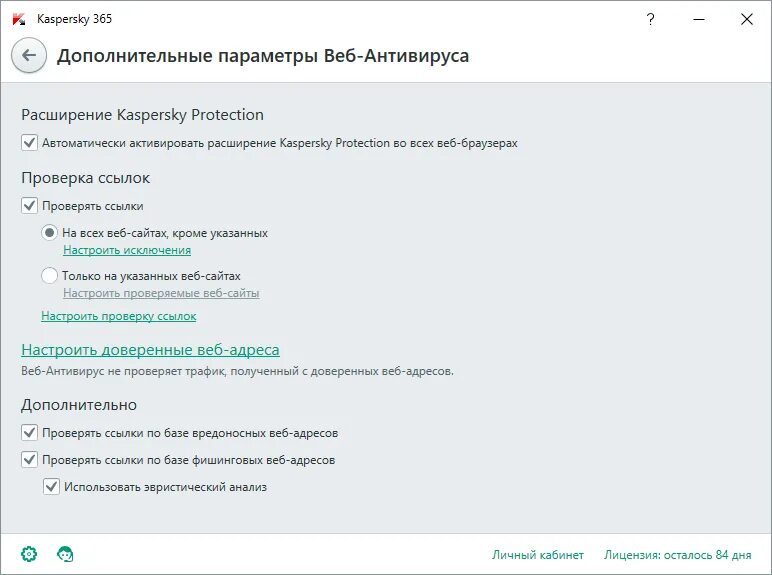Toggle checking links against malicious addresses
772x575 pixels.
tap(30, 433)
